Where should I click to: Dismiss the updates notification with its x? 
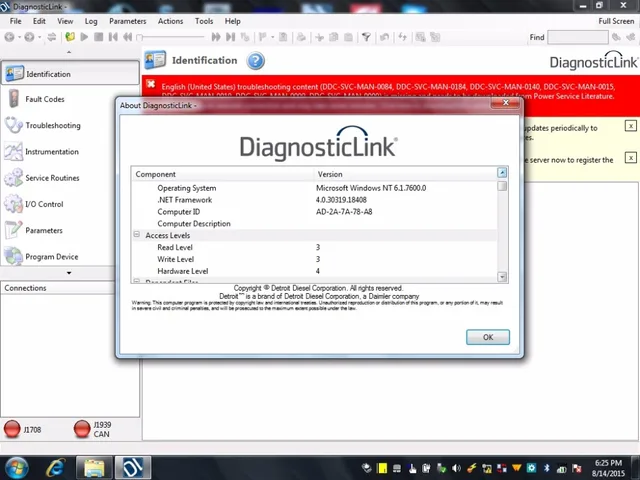(x=631, y=126)
